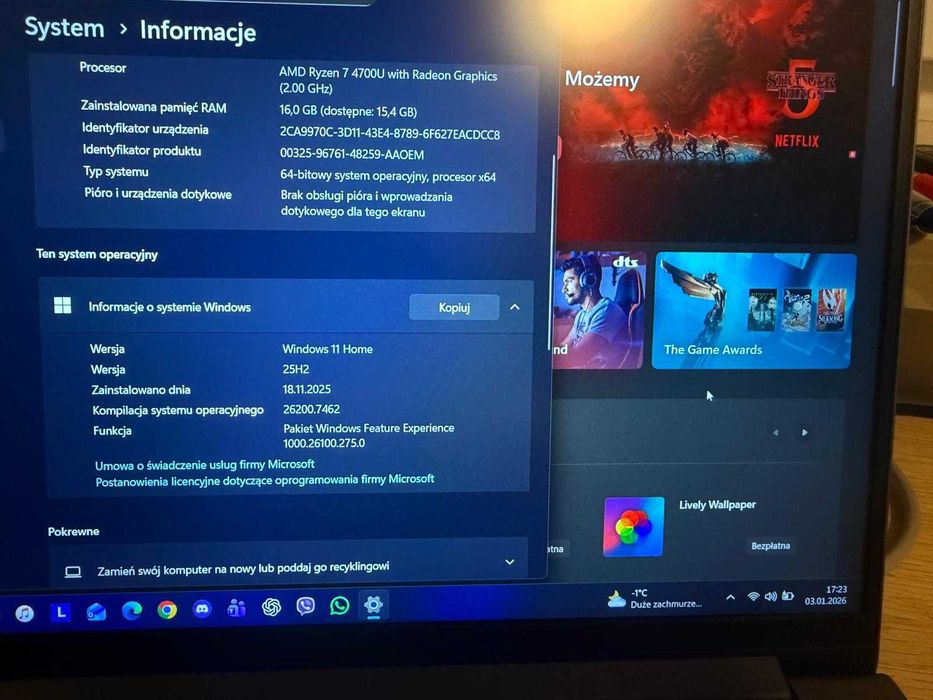Screen dimensions: 933x700
Task: Select 64-bitowy system operacyjny text
Action: point(388,176)
